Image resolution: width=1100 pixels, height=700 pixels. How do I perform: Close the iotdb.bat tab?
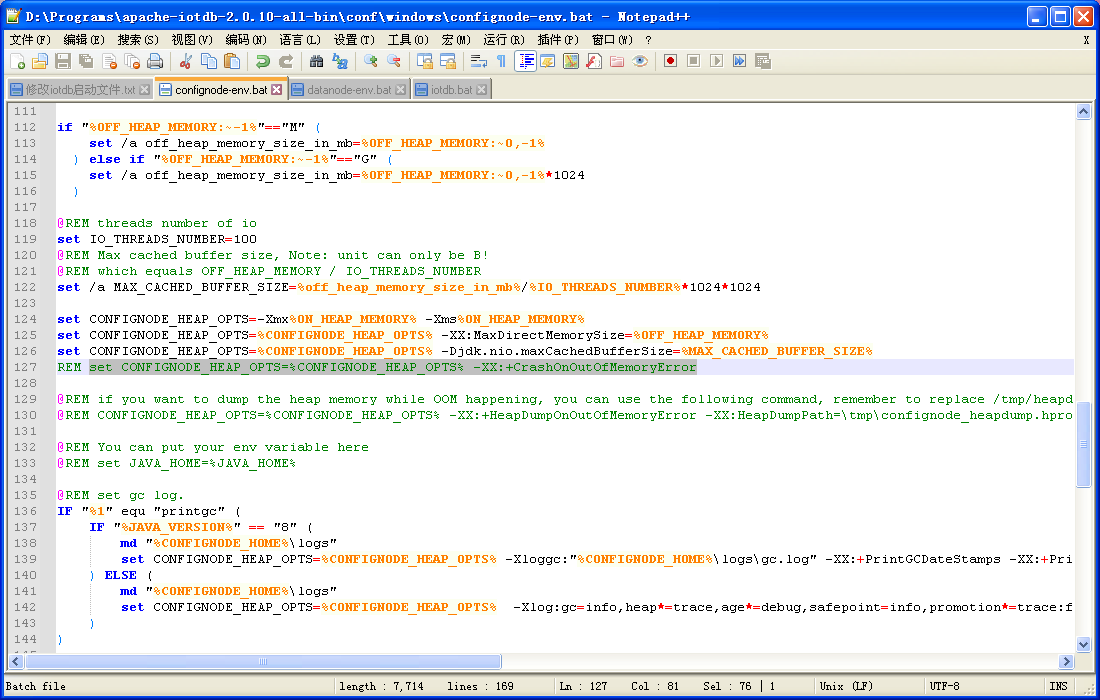(x=481, y=90)
